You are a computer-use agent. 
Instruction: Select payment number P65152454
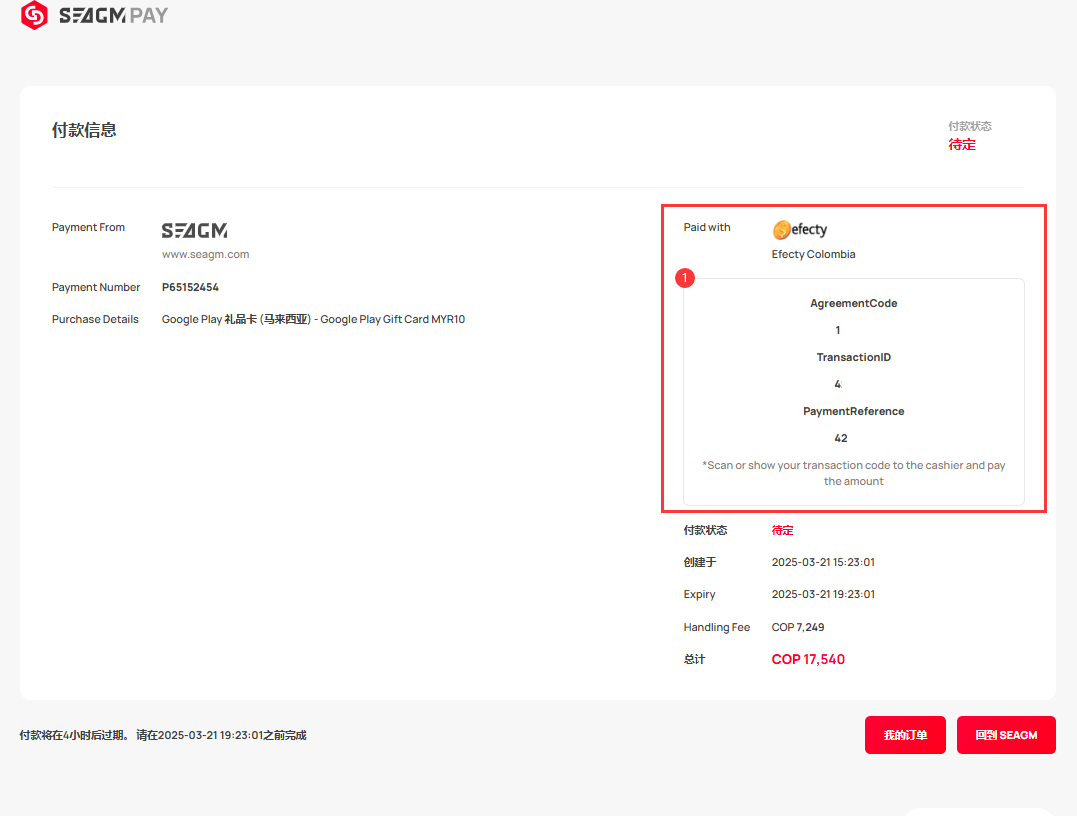(x=190, y=287)
